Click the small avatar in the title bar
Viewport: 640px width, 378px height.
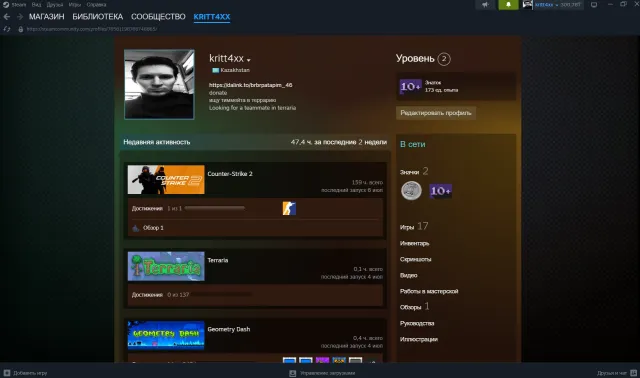click(x=527, y=4)
